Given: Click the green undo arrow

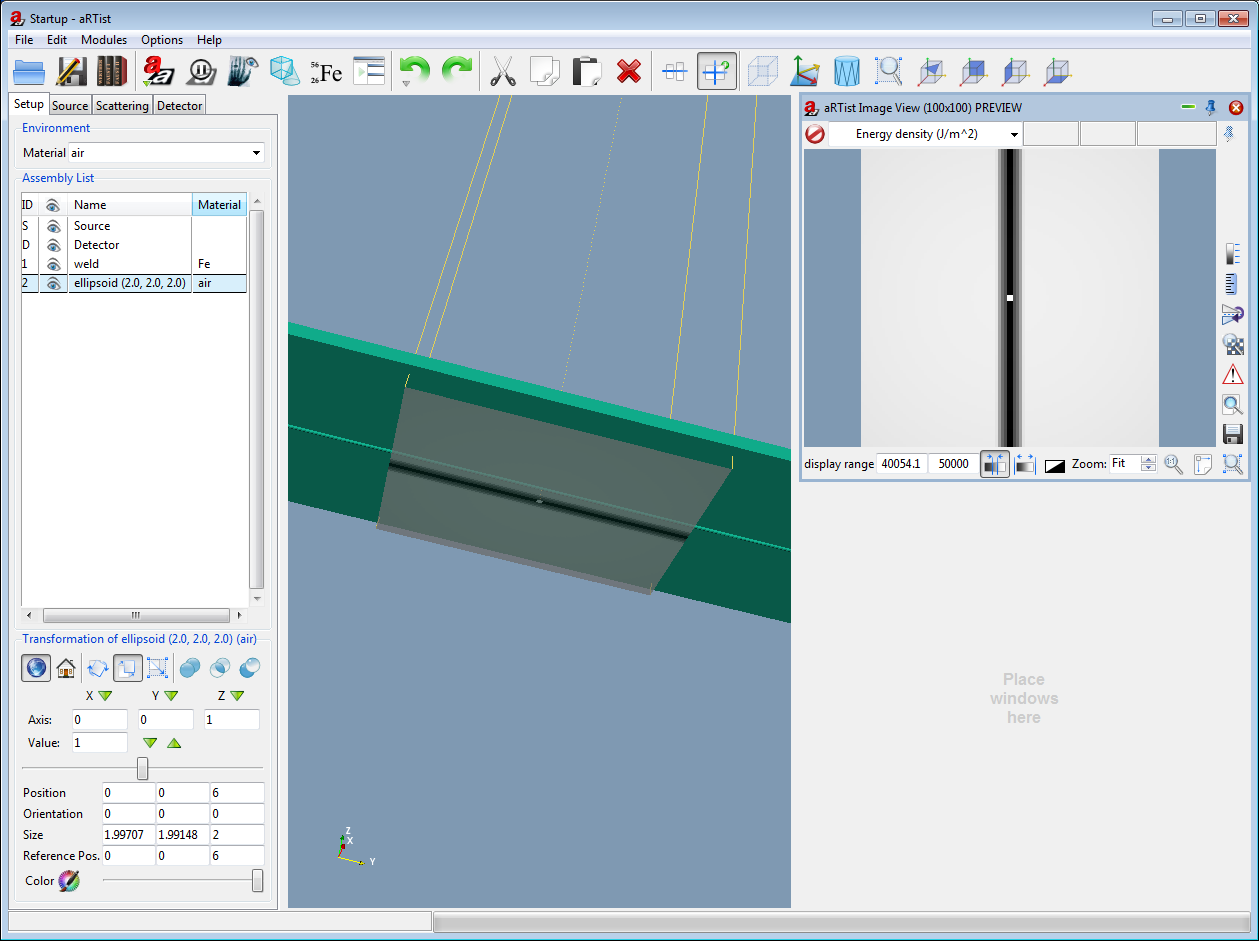Looking at the screenshot, I should click(414, 70).
